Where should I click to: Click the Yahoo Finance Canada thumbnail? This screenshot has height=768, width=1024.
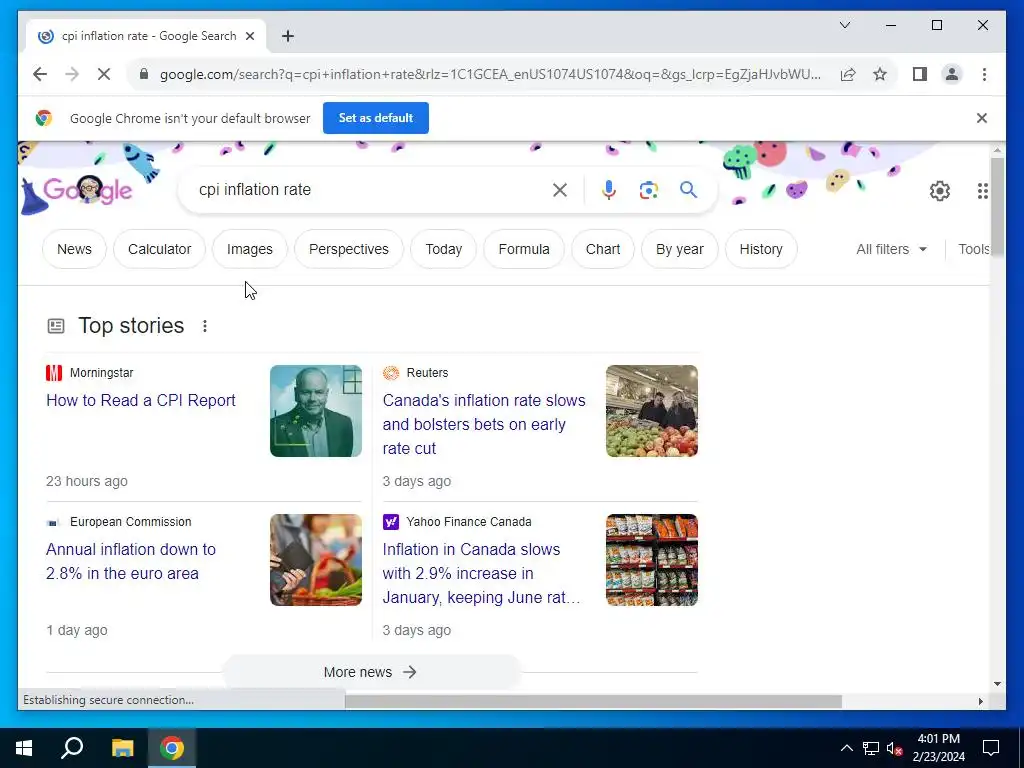click(652, 560)
